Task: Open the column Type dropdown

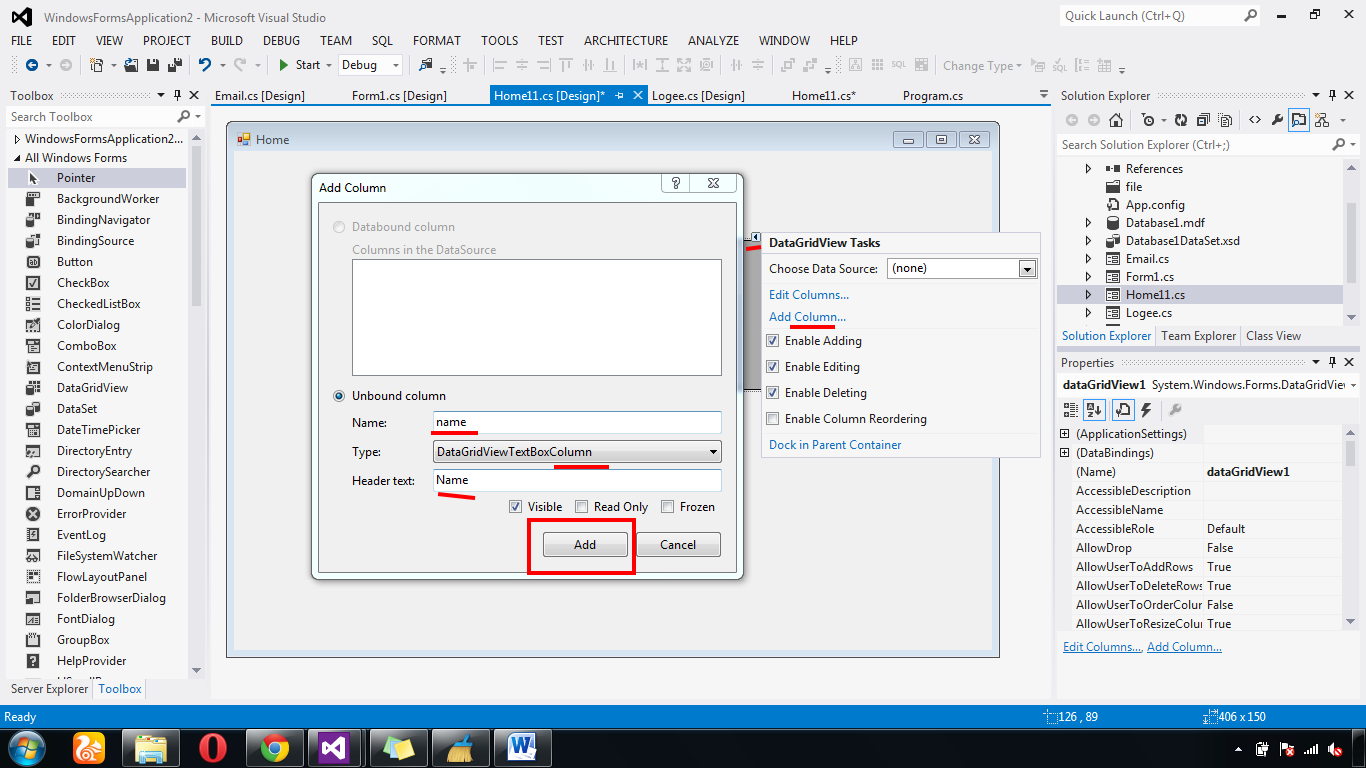Action: [x=711, y=451]
